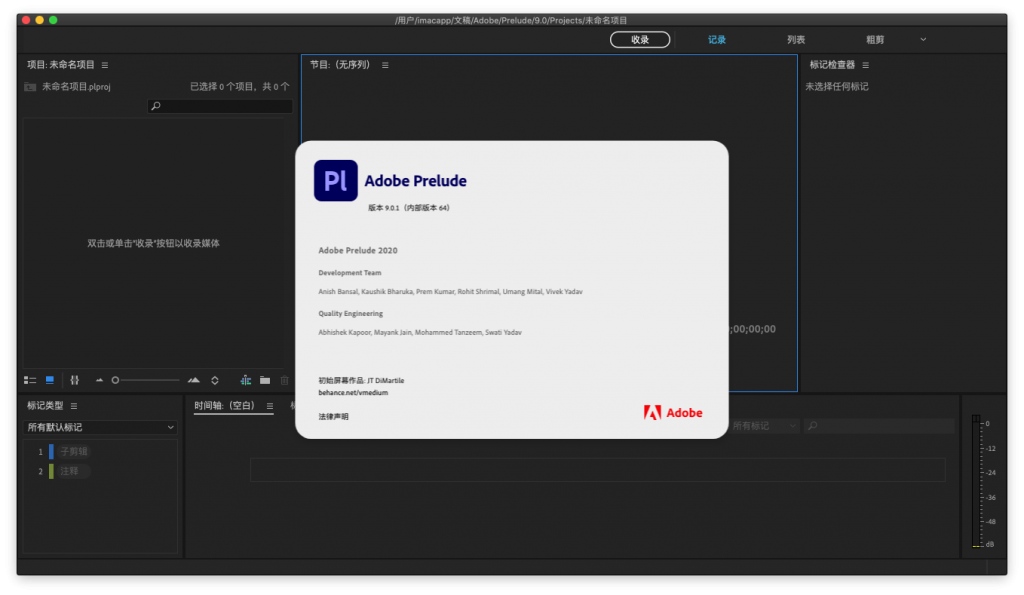Open the sort order up-down arrows icon
1024x595 pixels.
[x=215, y=380]
